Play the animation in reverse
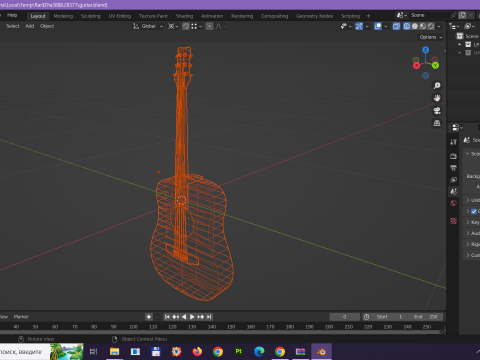 point(184,317)
